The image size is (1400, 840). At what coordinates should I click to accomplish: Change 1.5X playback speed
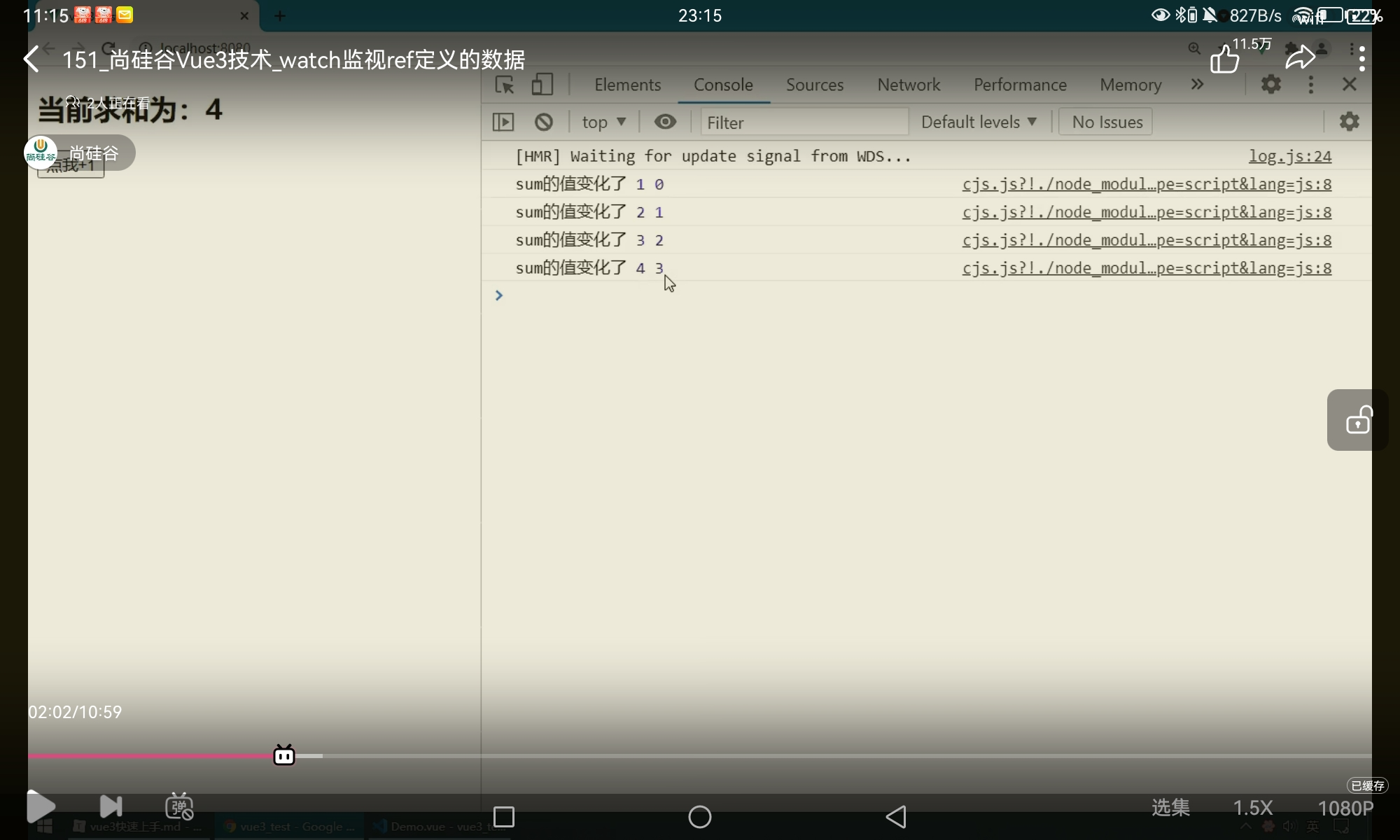click(1252, 808)
